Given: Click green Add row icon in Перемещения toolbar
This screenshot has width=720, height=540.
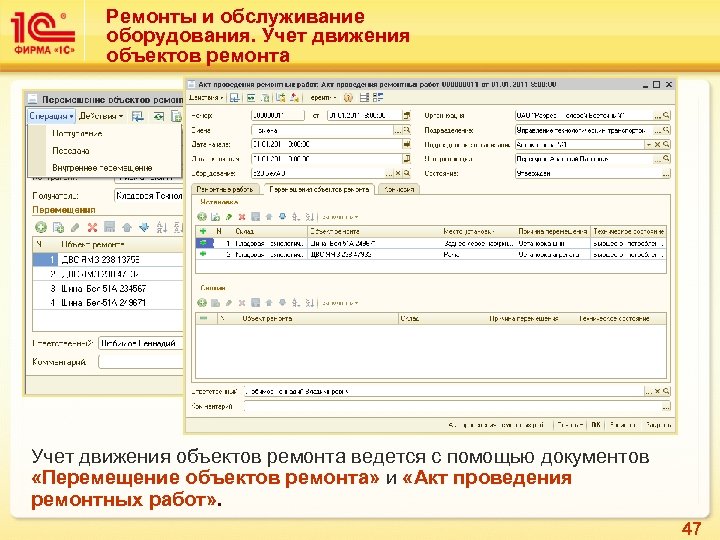Looking at the screenshot, I should click(x=41, y=227).
